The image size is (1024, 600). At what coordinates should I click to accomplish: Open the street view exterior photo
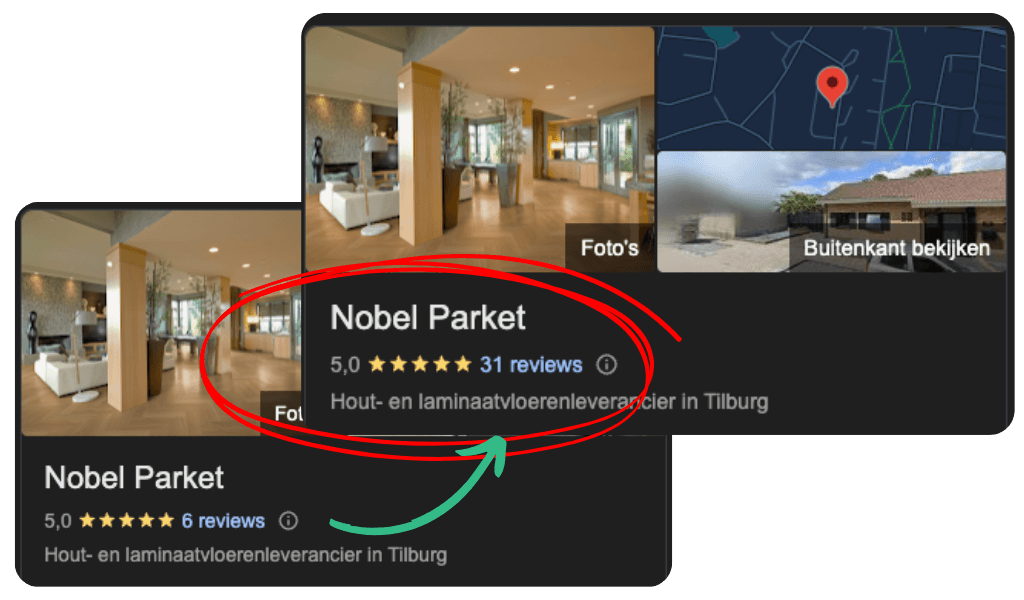click(831, 212)
